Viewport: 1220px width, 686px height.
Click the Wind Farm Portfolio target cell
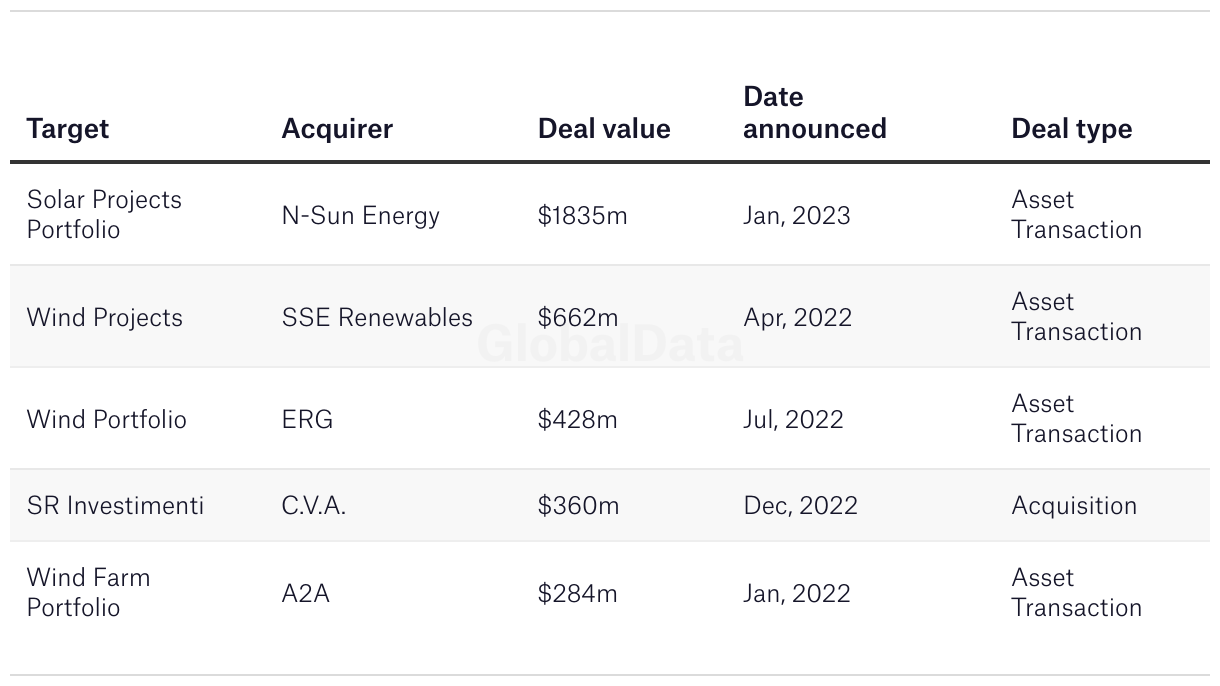tap(88, 592)
